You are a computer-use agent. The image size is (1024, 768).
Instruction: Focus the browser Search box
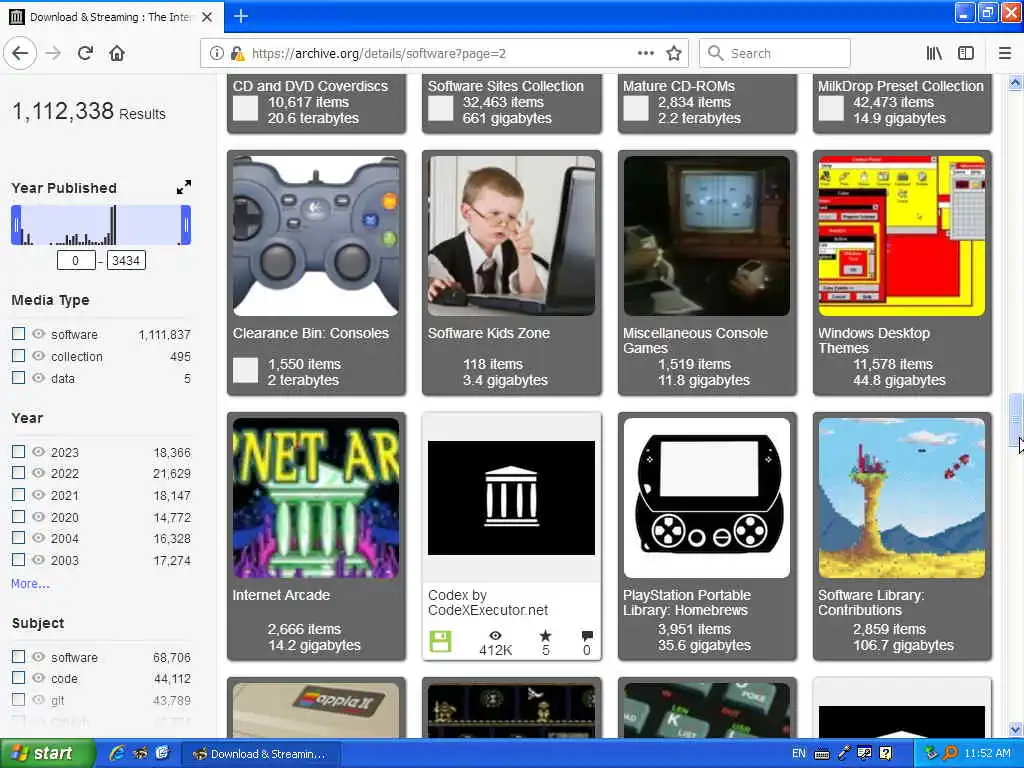(x=775, y=53)
